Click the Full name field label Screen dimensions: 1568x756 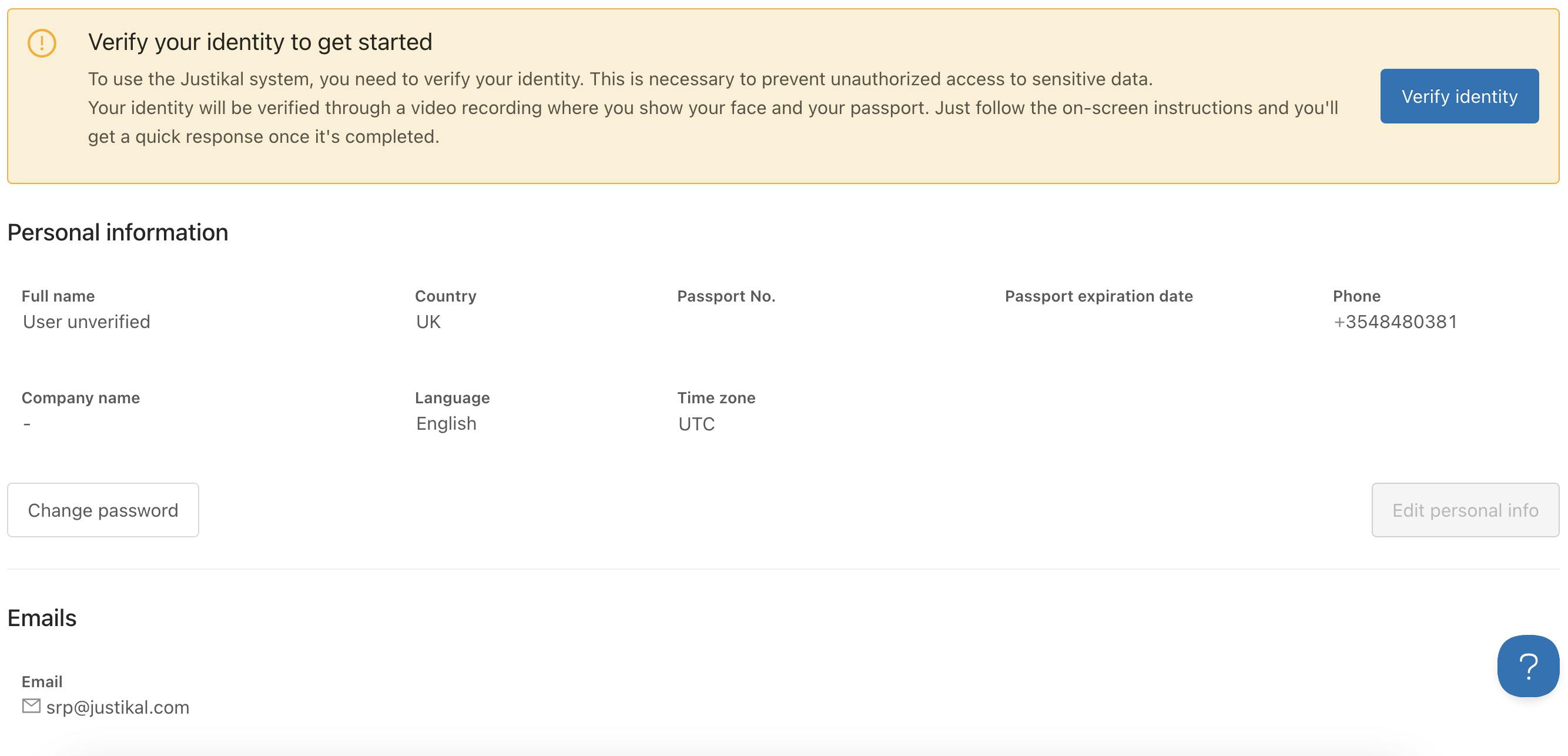[x=58, y=296]
